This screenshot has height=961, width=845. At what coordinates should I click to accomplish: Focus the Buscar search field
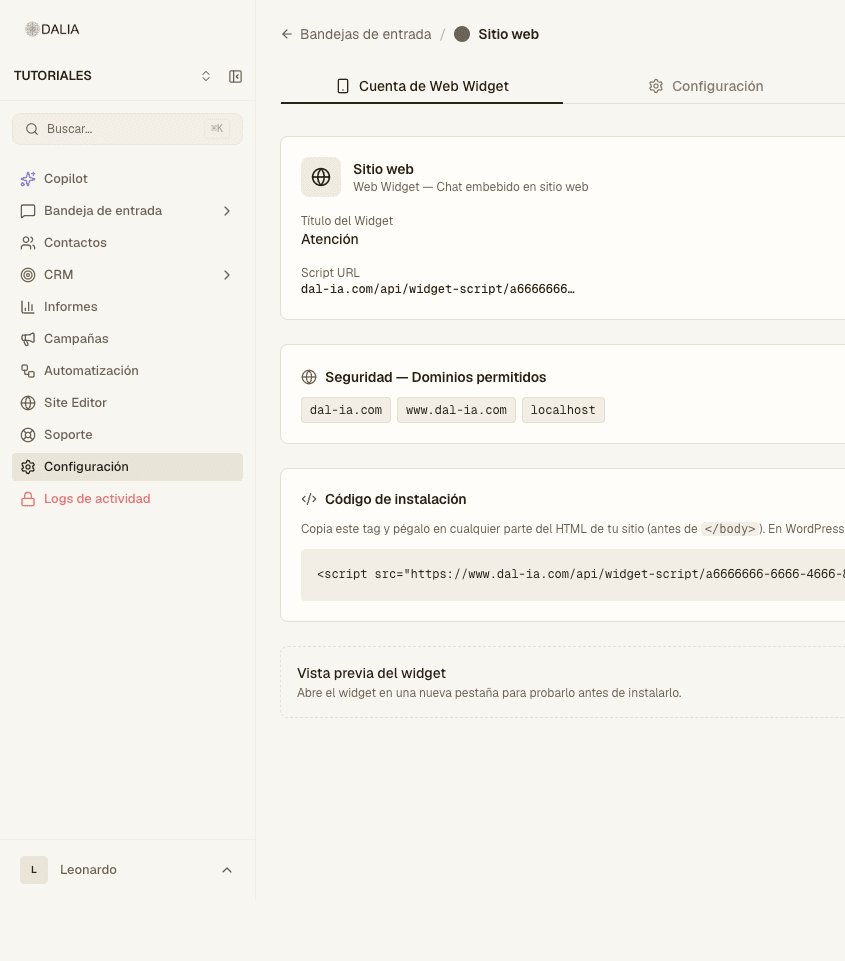click(x=127, y=129)
